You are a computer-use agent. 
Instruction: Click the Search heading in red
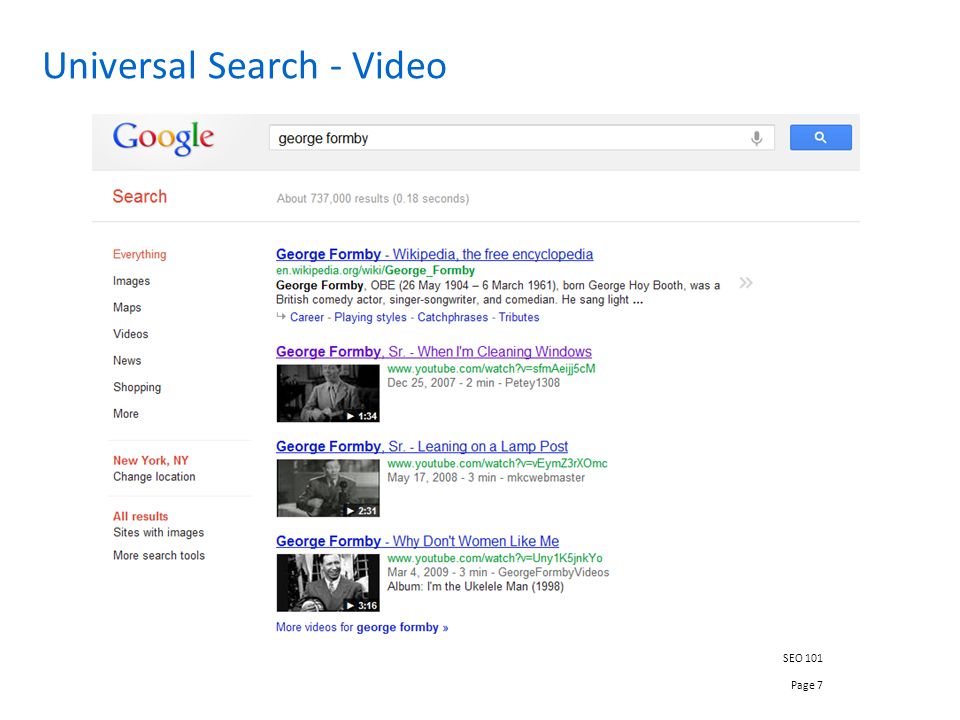pyautogui.click(x=140, y=197)
